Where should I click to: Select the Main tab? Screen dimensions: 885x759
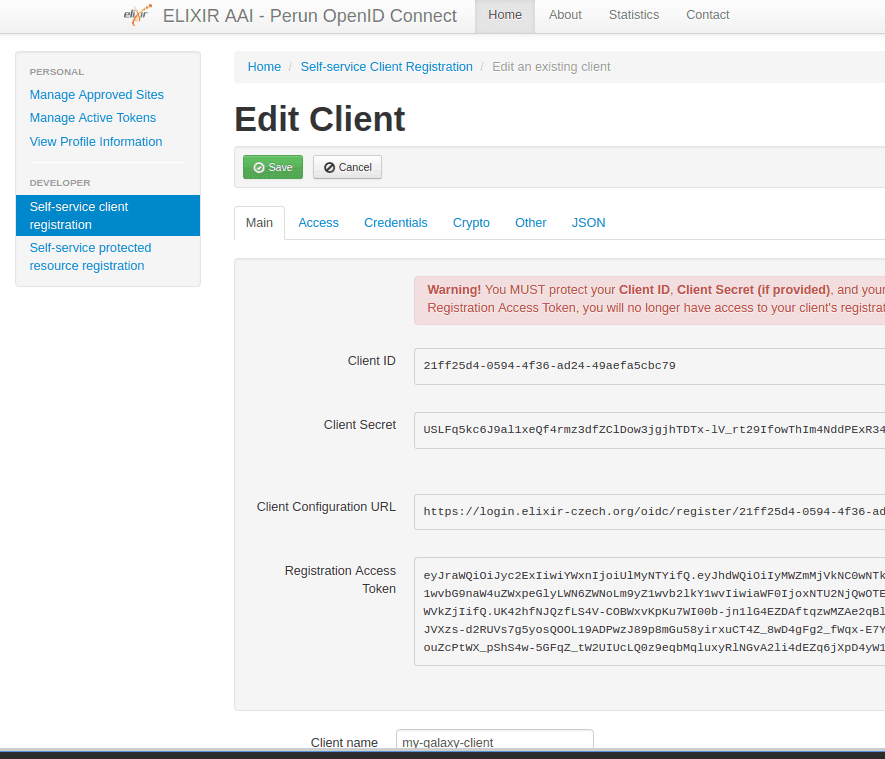click(x=259, y=223)
